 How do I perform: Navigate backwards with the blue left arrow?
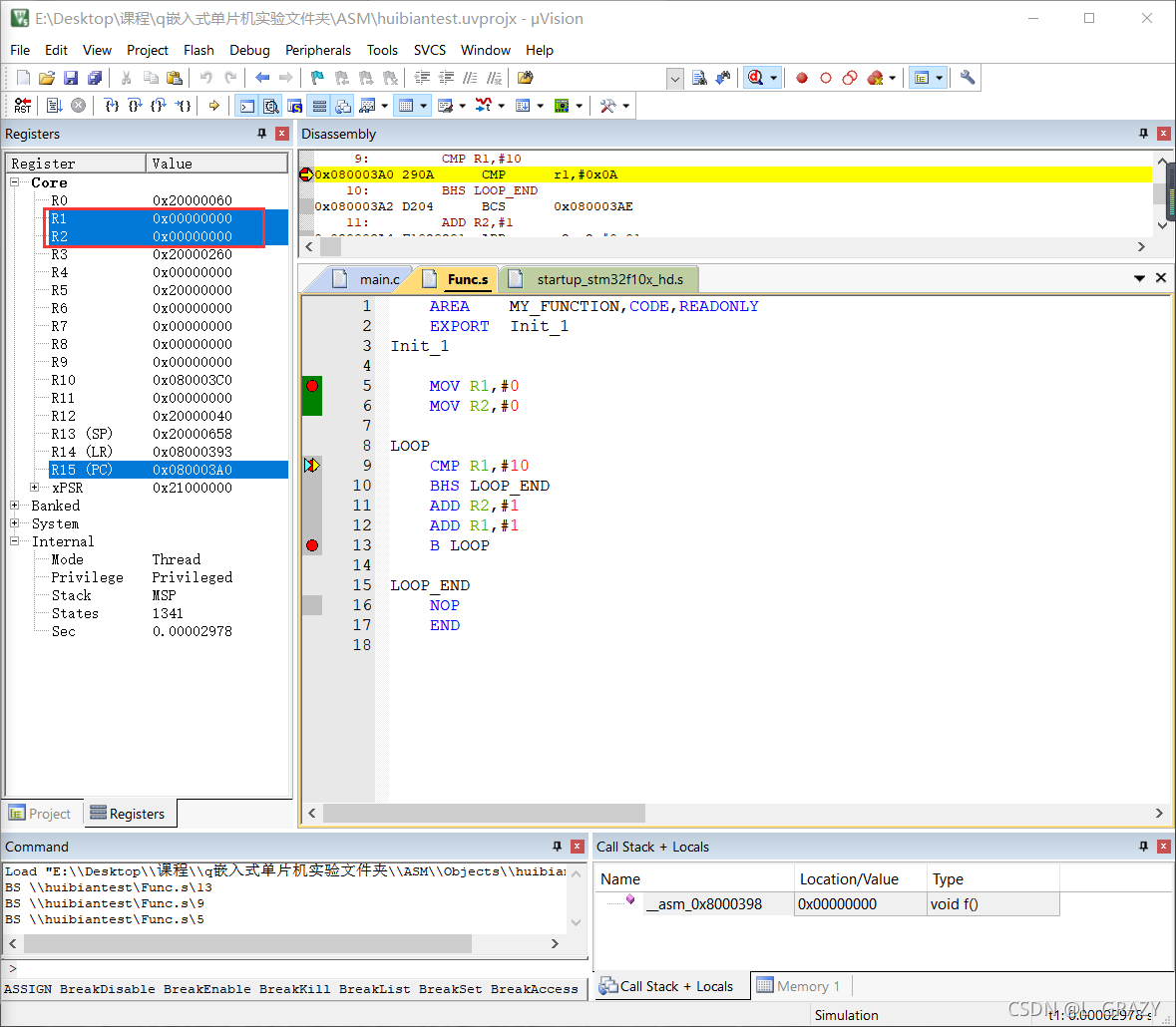click(x=261, y=78)
